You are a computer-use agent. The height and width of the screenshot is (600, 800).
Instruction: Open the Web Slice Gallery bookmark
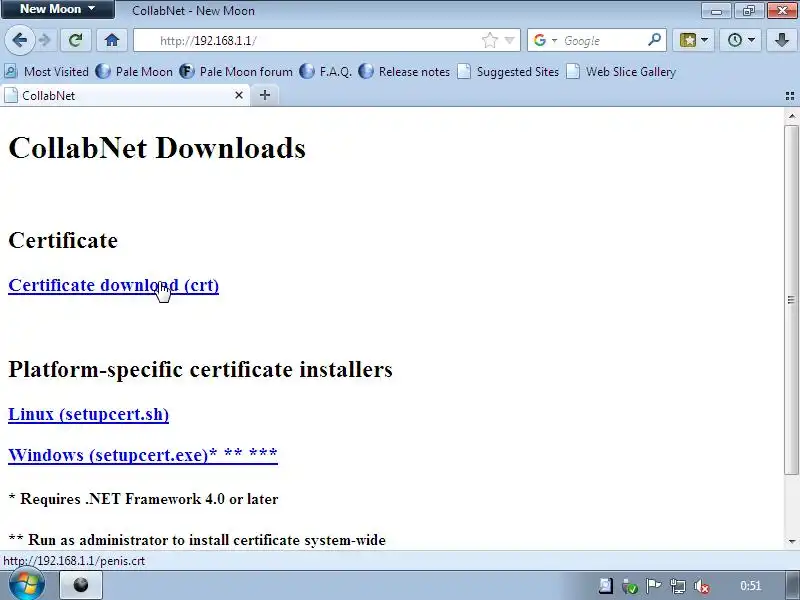click(x=621, y=71)
